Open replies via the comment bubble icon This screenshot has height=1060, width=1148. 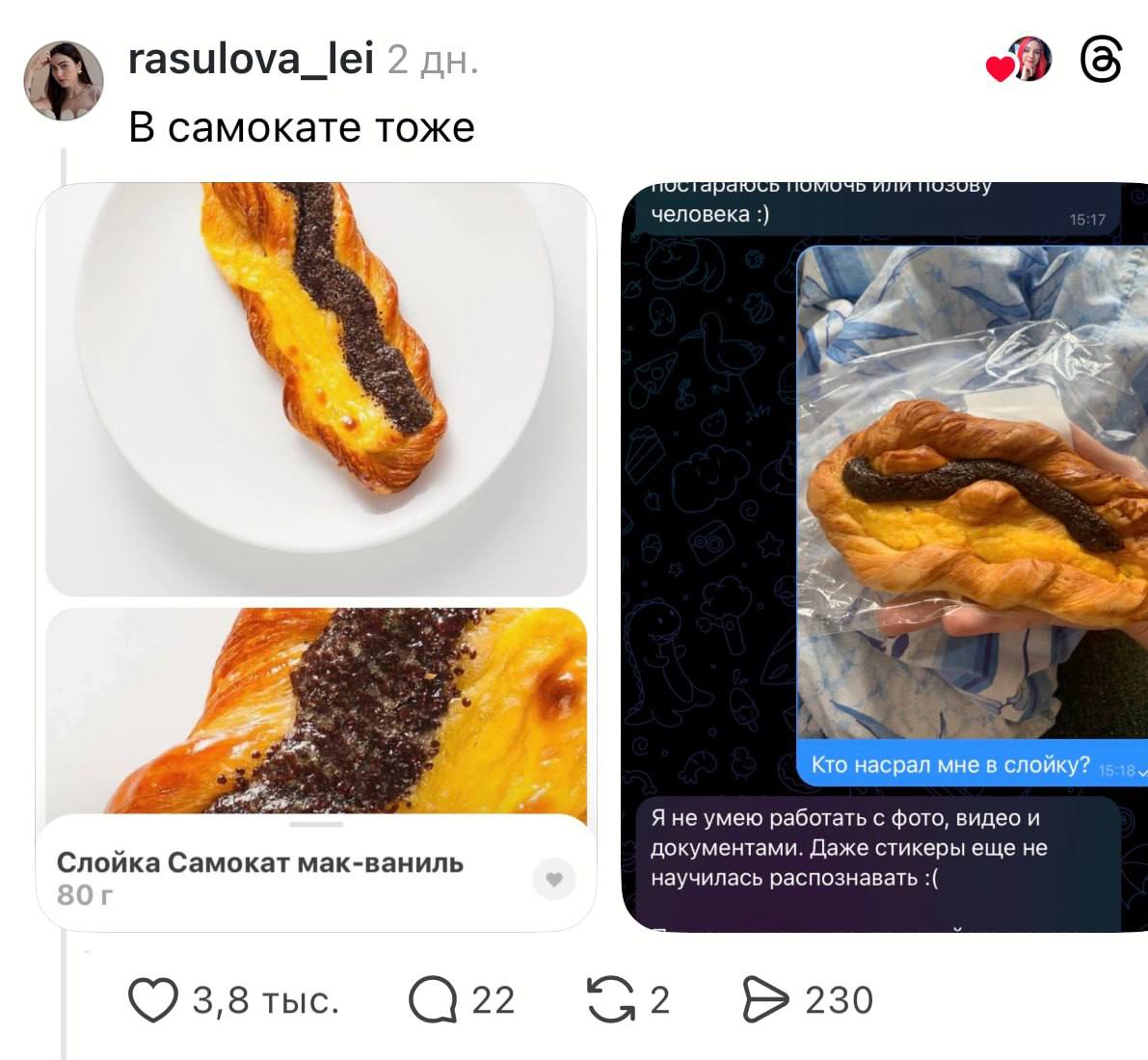(x=433, y=999)
